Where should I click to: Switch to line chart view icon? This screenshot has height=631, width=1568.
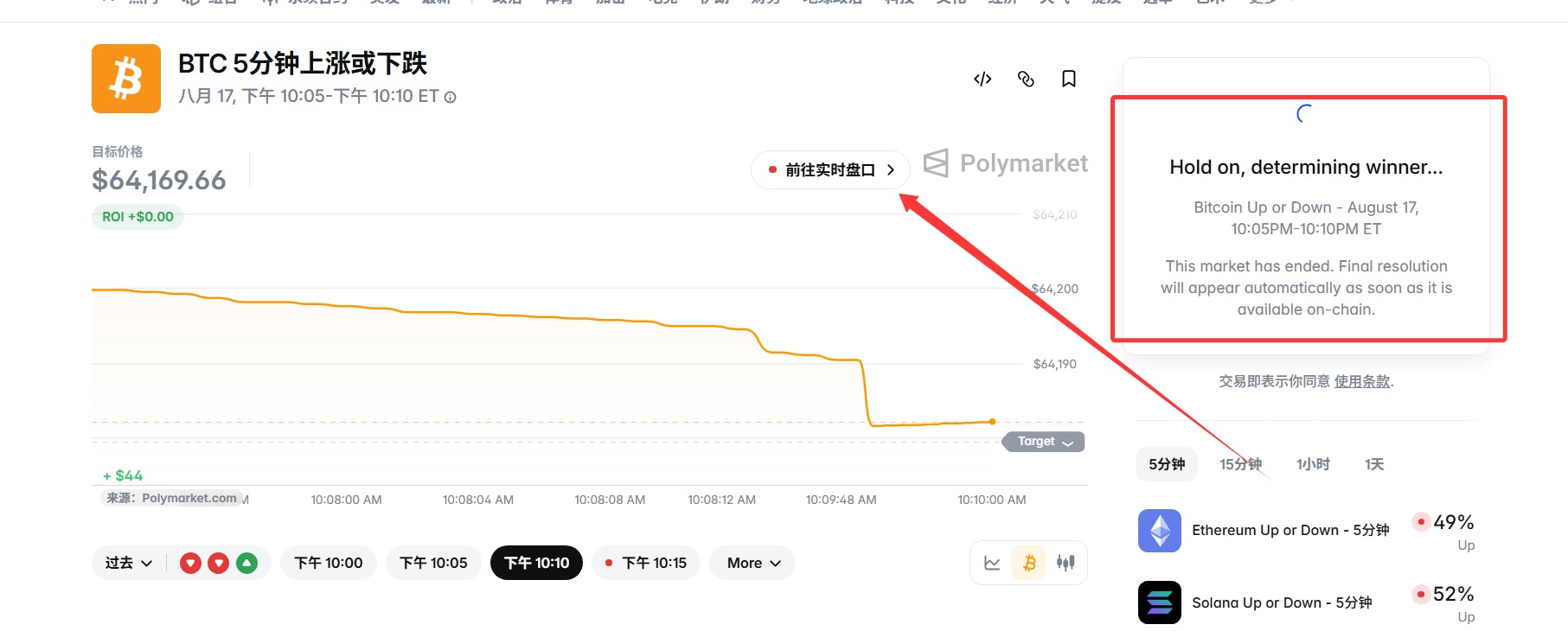[992, 563]
